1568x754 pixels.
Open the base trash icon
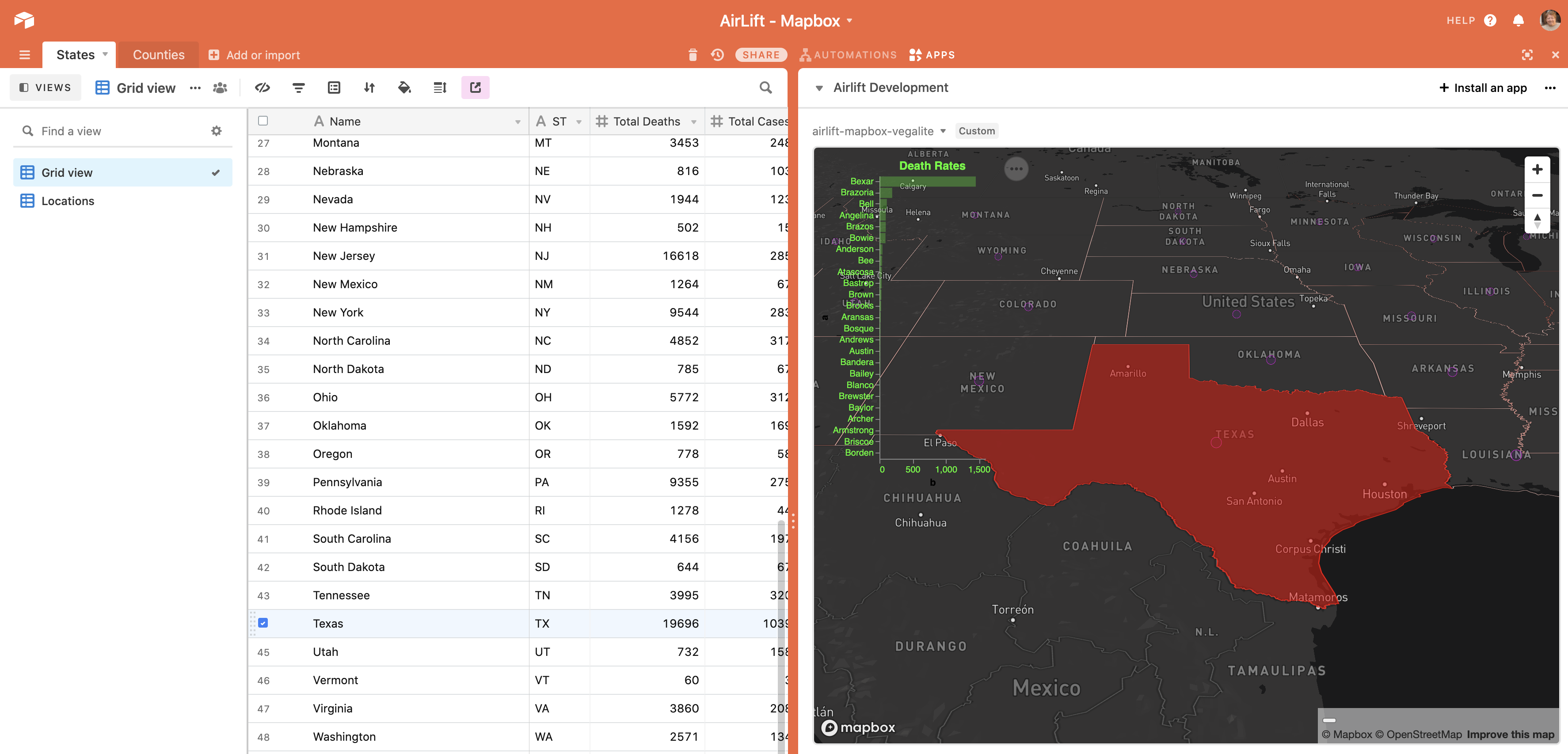click(x=692, y=55)
